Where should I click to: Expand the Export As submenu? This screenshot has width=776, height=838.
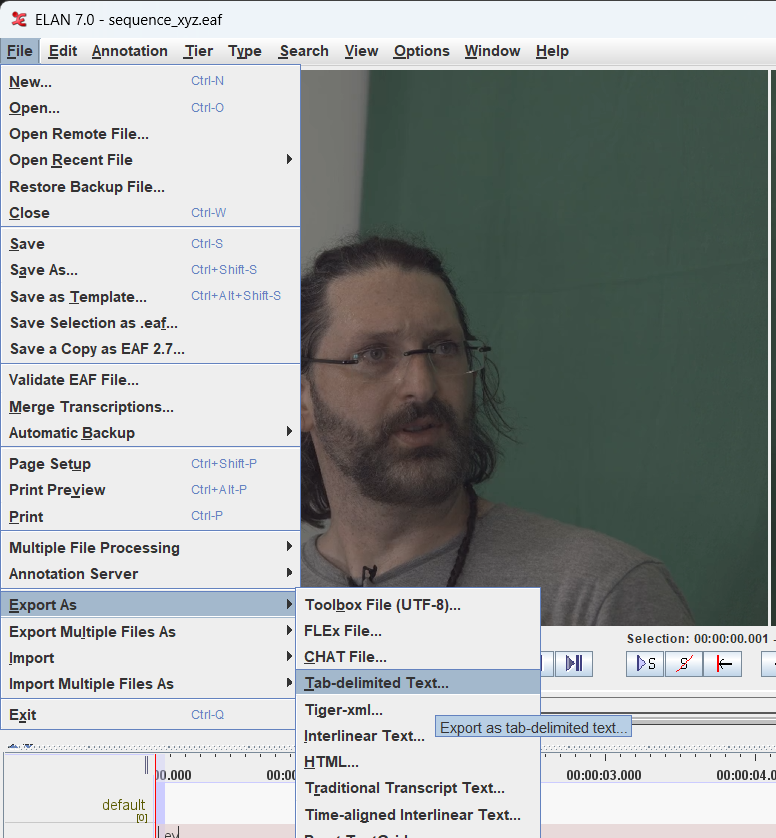(150, 605)
